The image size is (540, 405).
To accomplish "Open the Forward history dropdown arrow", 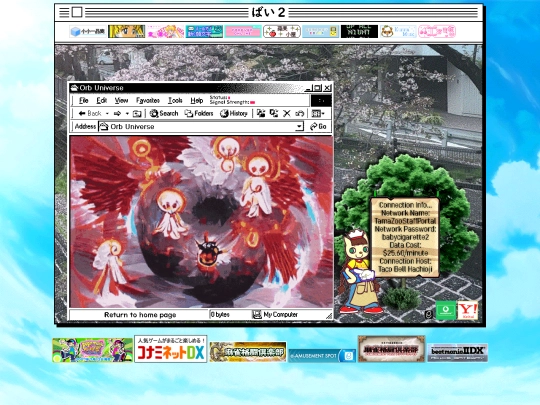I will coord(127,113).
